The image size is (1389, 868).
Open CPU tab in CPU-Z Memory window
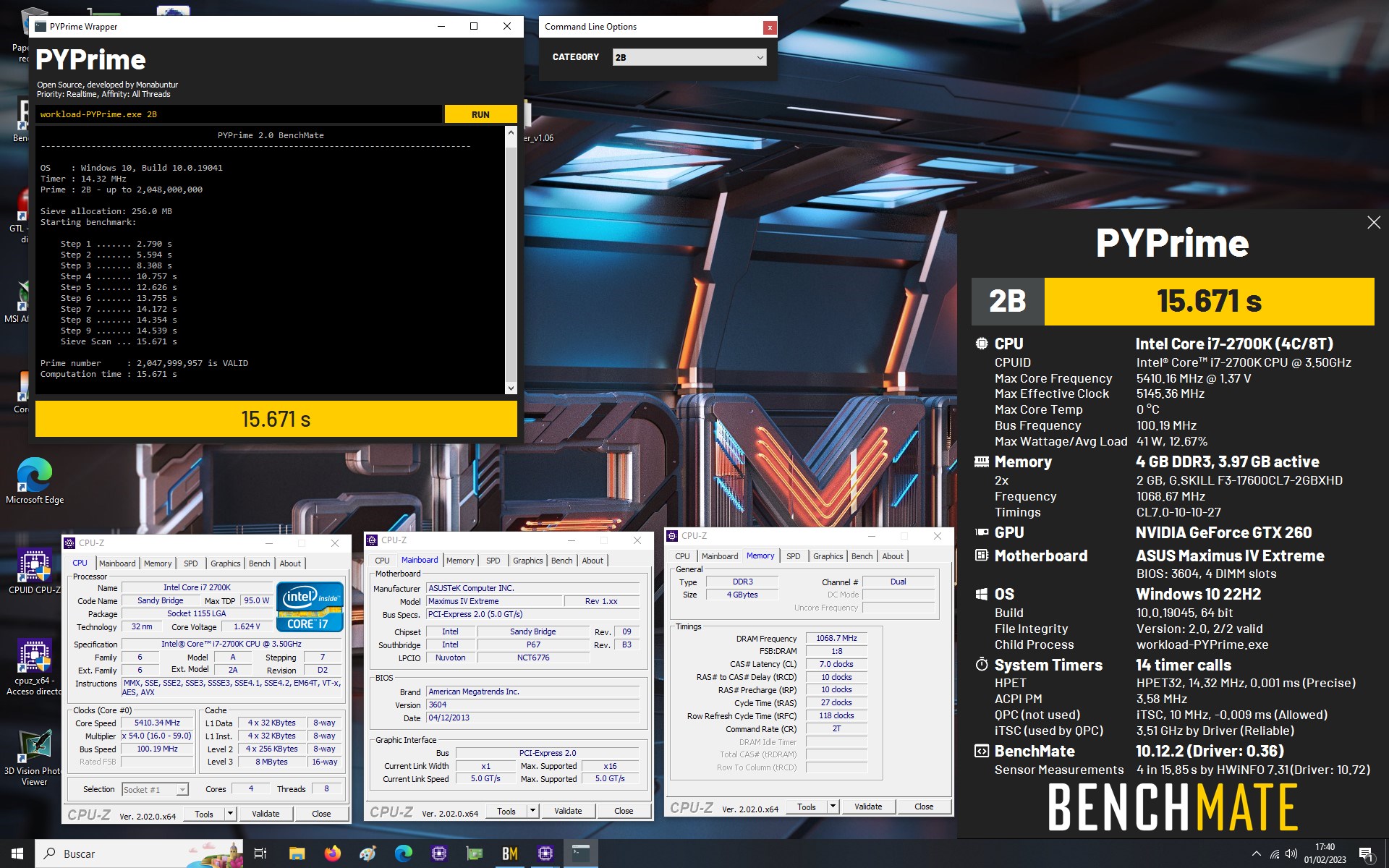(682, 556)
